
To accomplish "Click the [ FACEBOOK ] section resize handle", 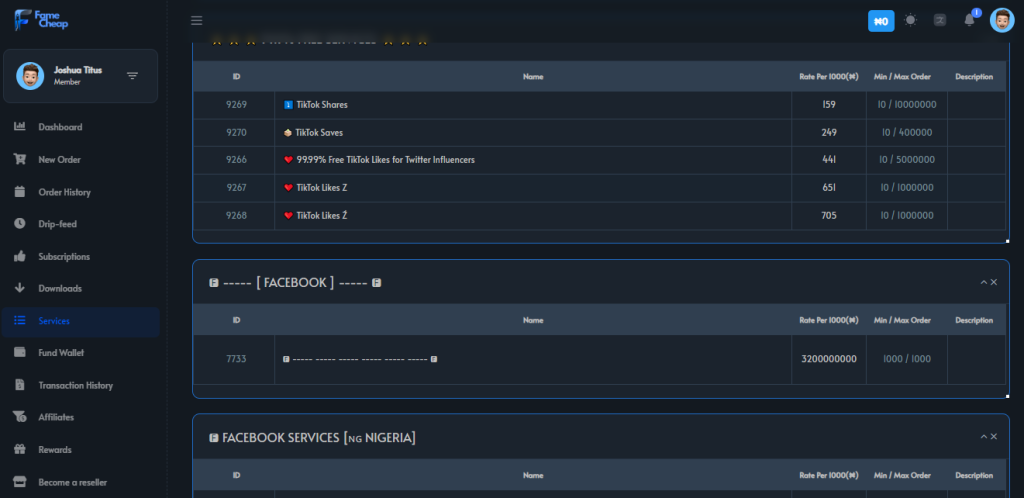I will (1008, 396).
